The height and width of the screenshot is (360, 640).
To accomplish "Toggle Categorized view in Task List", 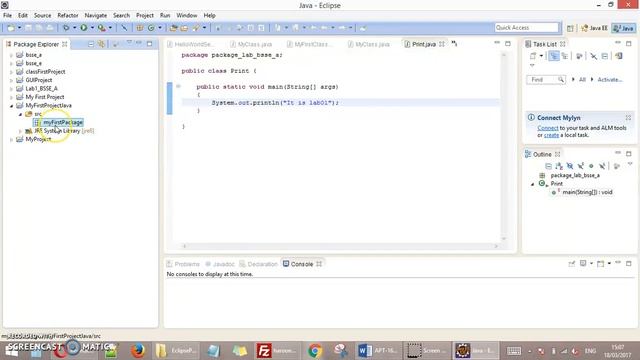I will pyautogui.click(x=553, y=56).
